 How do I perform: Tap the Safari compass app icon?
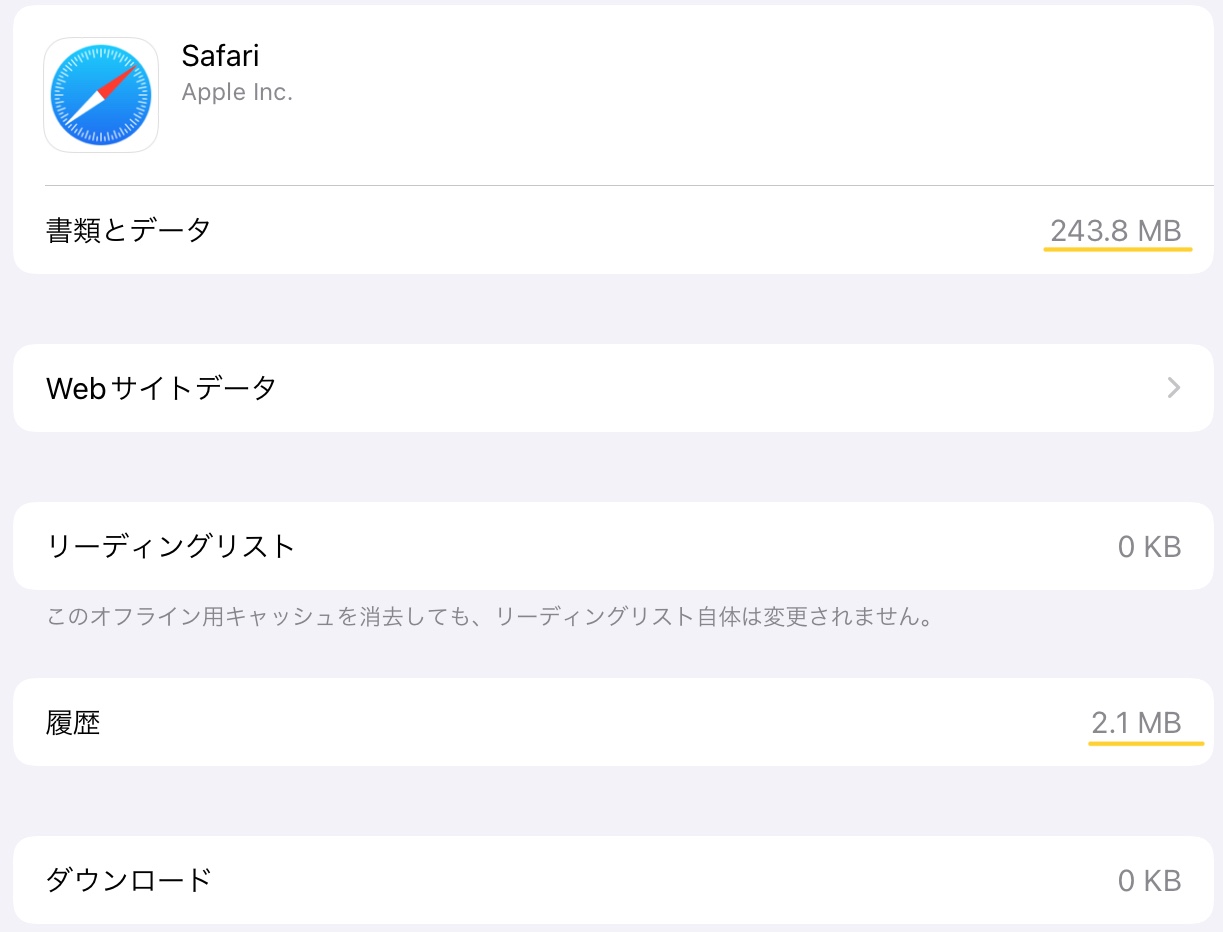[x=101, y=95]
